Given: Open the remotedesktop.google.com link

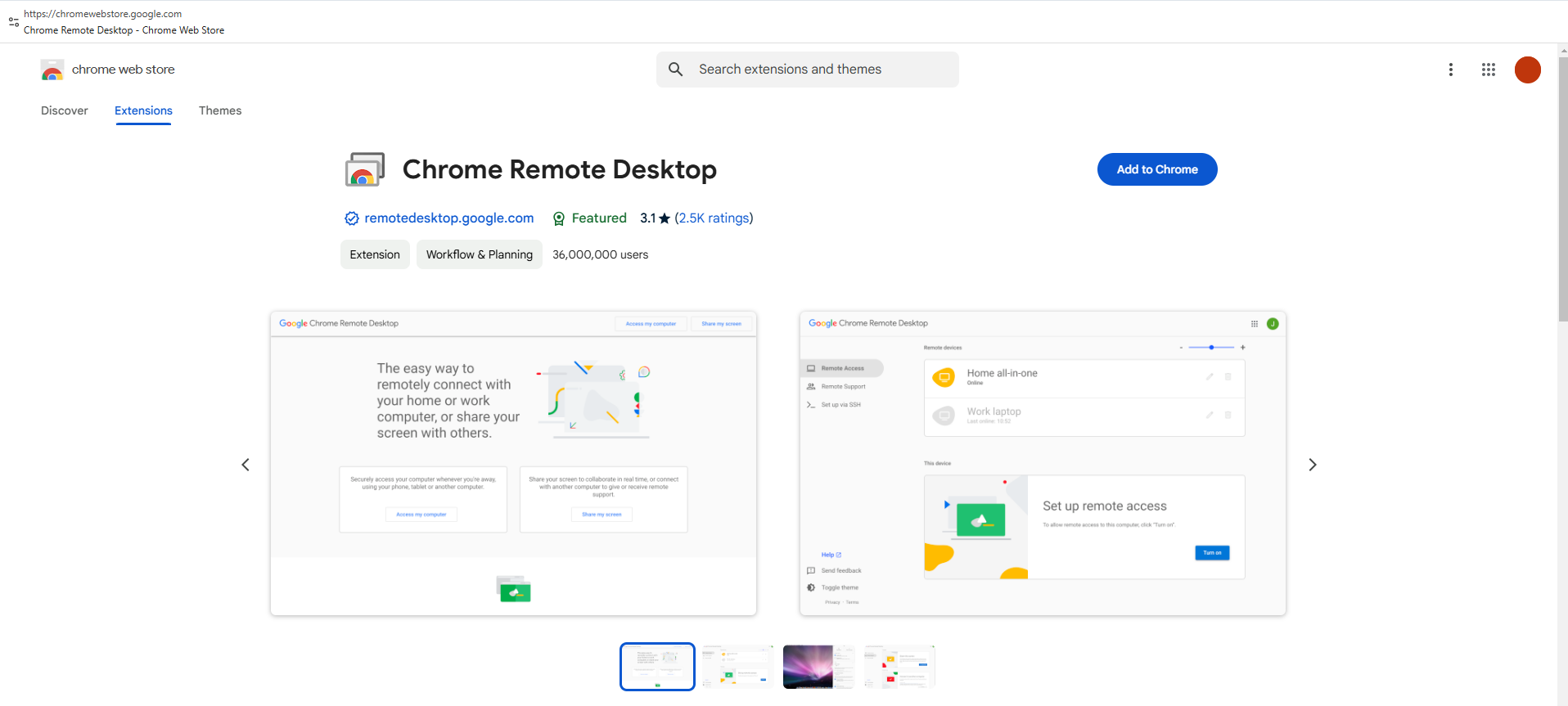Looking at the screenshot, I should point(449,218).
